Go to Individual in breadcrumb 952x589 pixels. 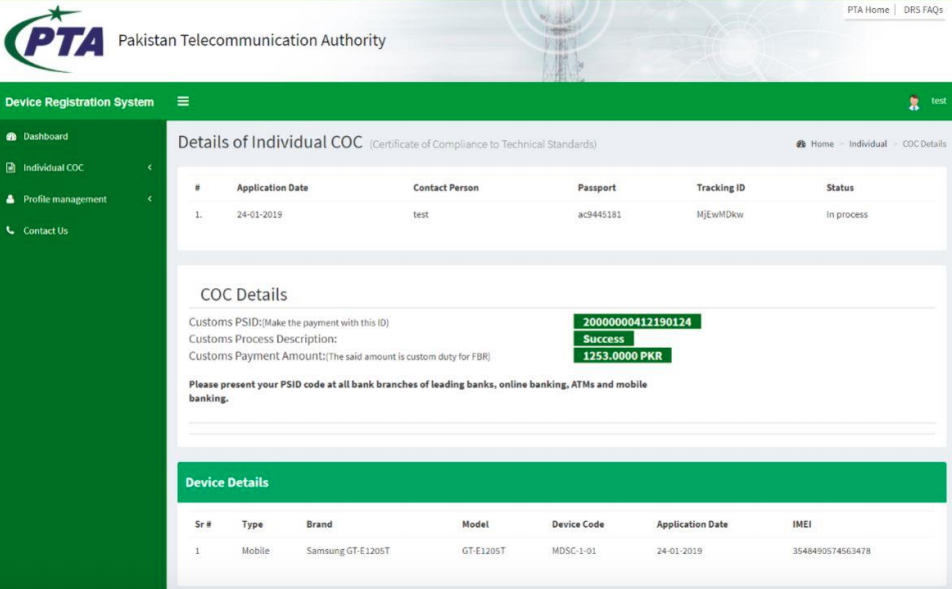point(868,144)
